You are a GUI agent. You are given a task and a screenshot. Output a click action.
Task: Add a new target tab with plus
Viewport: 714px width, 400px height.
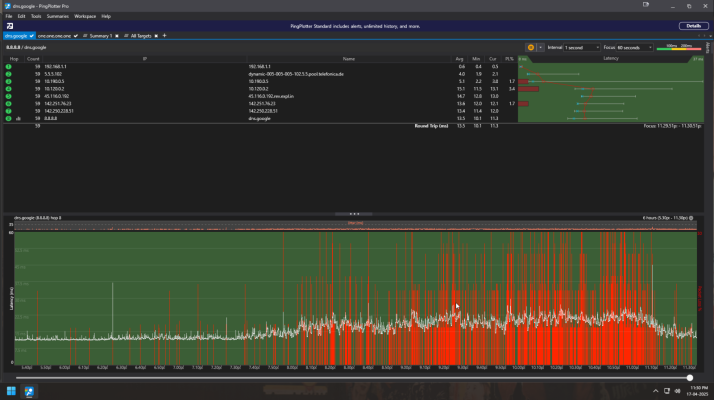(x=164, y=36)
